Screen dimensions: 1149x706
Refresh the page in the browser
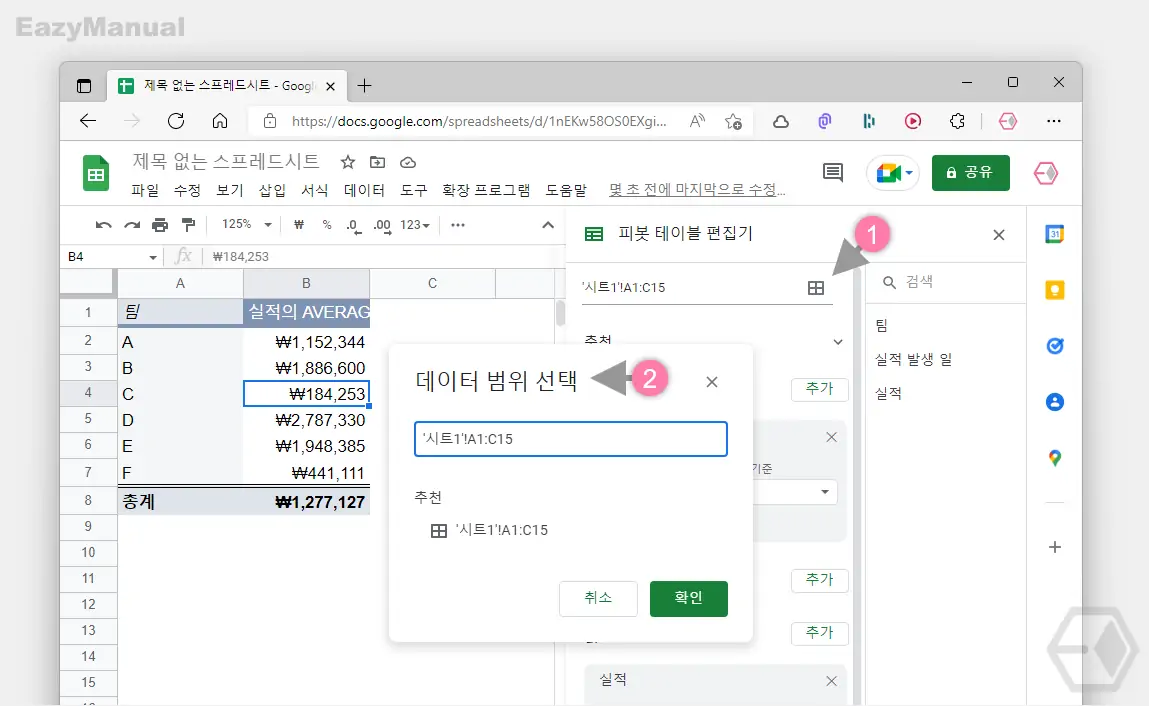(176, 121)
